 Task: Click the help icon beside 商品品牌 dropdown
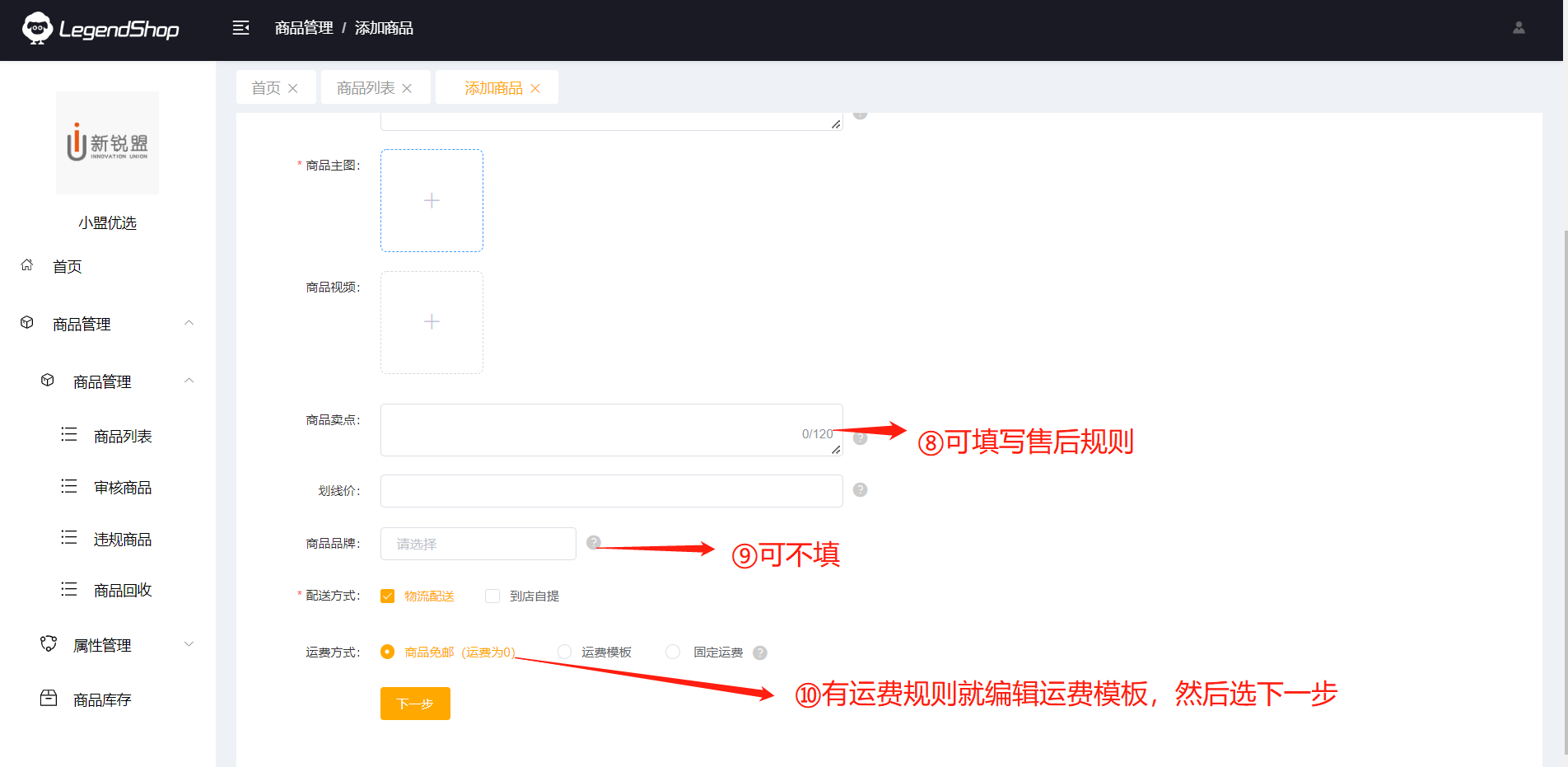593,542
